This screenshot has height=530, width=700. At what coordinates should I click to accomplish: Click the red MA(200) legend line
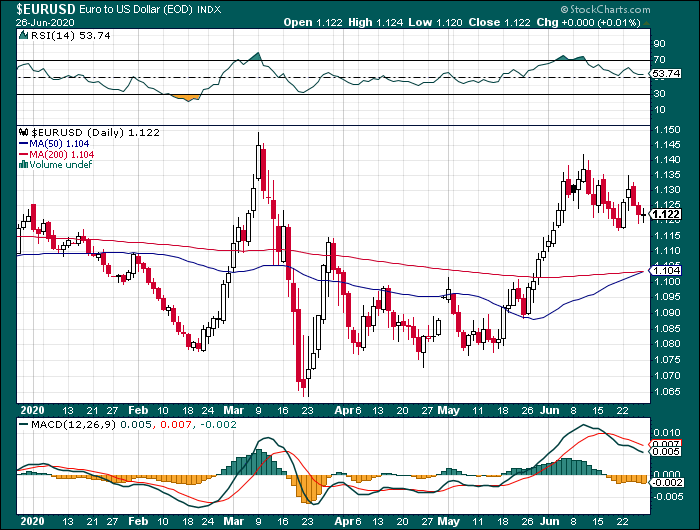click(x=24, y=154)
